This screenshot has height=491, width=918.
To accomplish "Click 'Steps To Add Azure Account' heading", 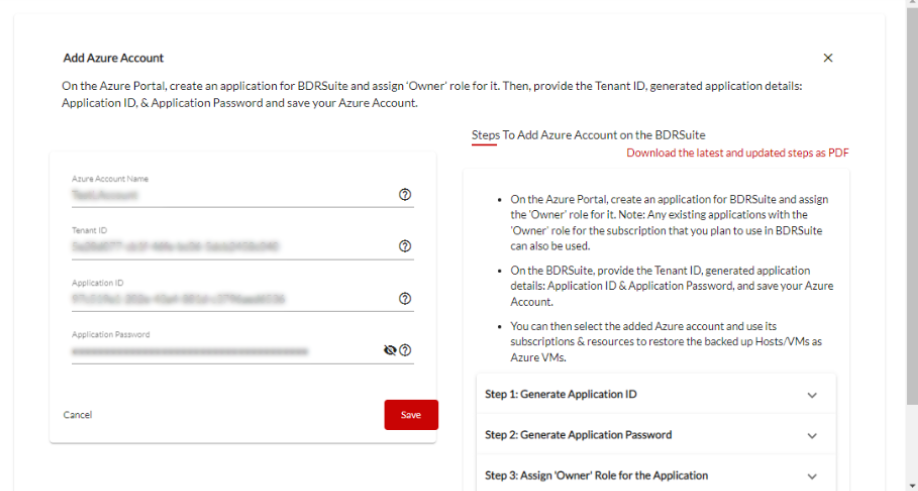I will coord(588,135).
